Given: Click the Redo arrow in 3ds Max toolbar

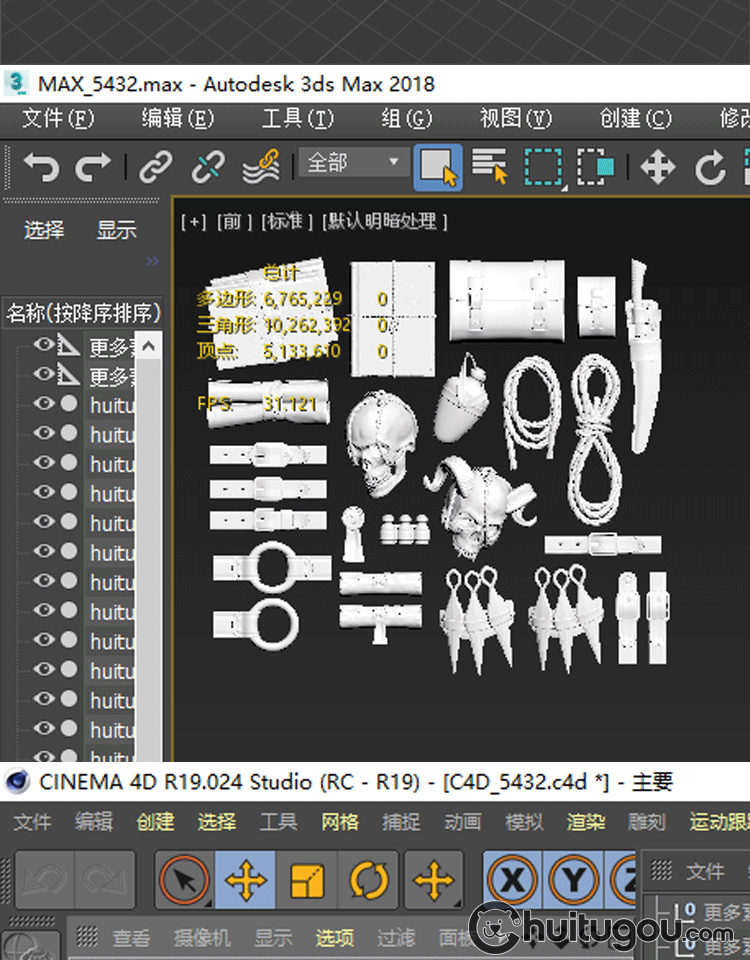Looking at the screenshot, I should click(x=92, y=167).
